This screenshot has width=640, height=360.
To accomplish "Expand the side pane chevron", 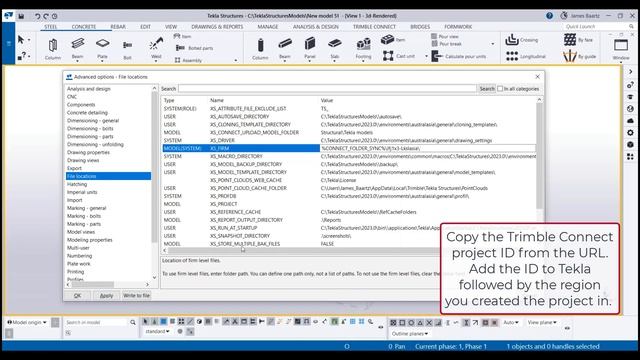I will pos(630,72).
